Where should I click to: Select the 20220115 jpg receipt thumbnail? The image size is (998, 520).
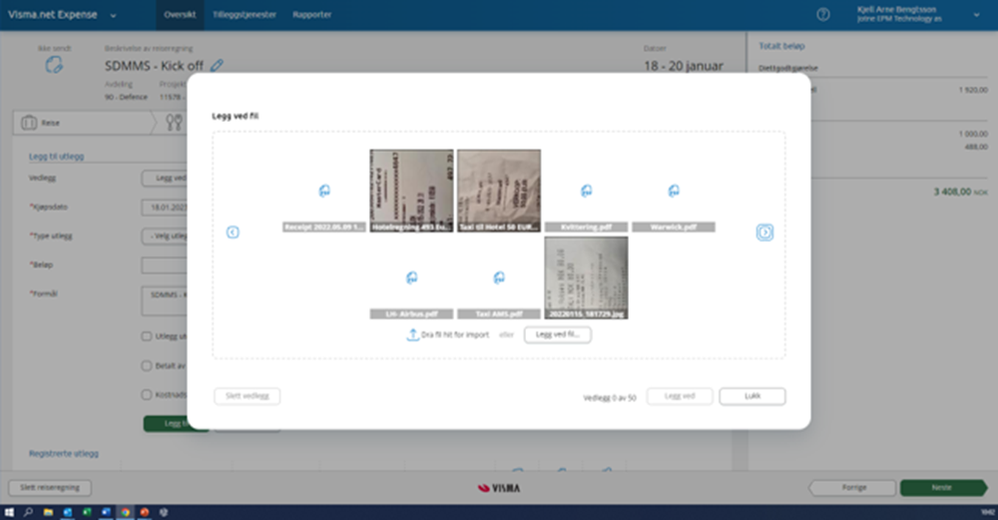coord(586,278)
